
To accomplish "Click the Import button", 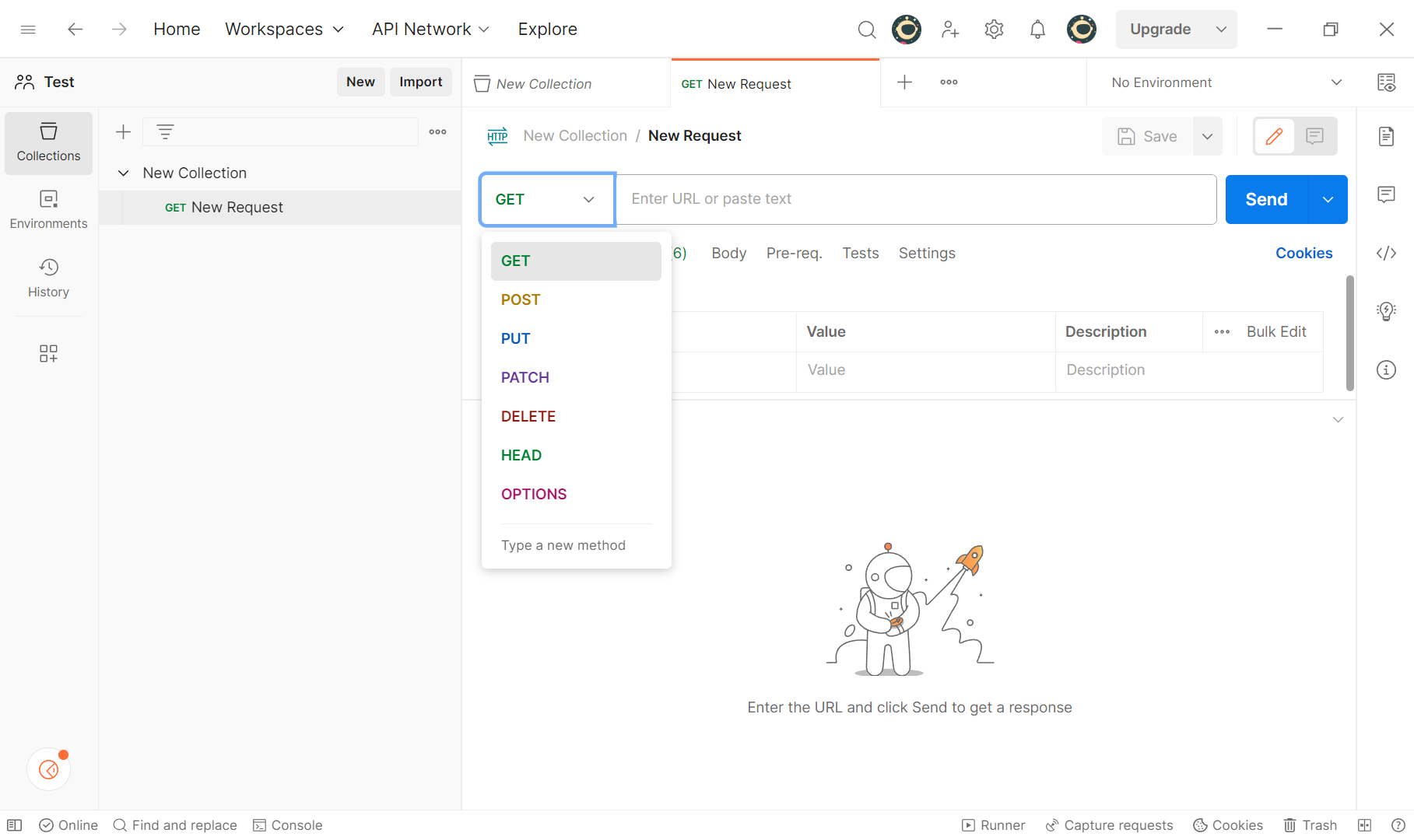I will click(x=420, y=82).
